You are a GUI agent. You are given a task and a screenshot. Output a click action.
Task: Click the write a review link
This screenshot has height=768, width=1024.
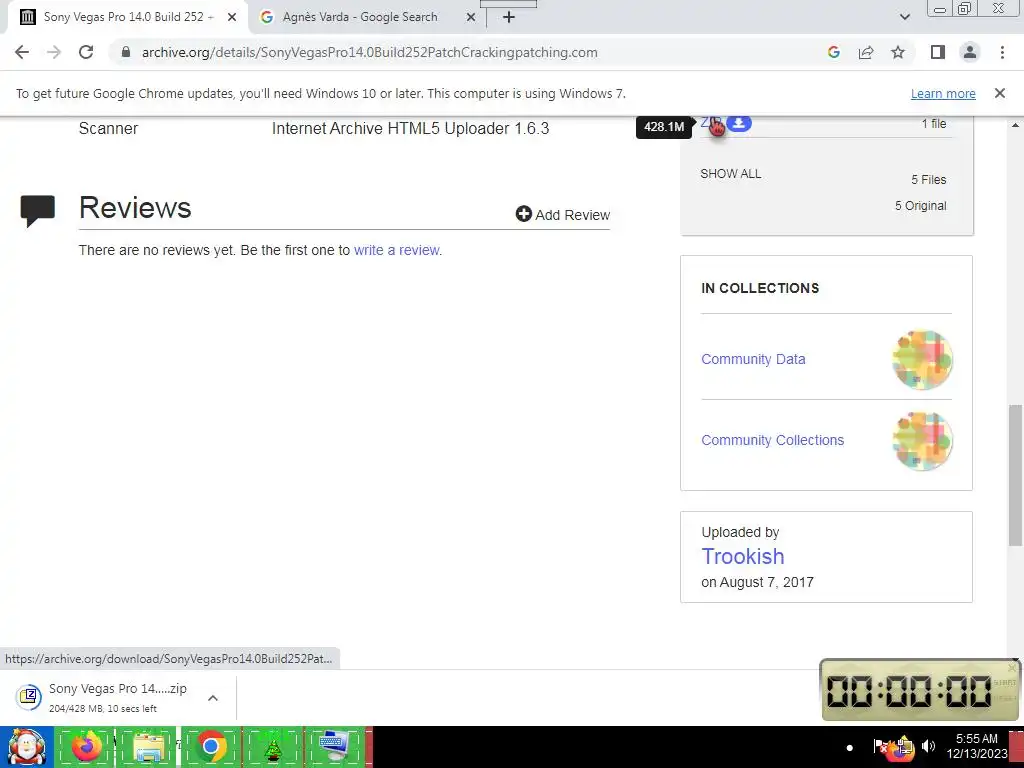(396, 250)
